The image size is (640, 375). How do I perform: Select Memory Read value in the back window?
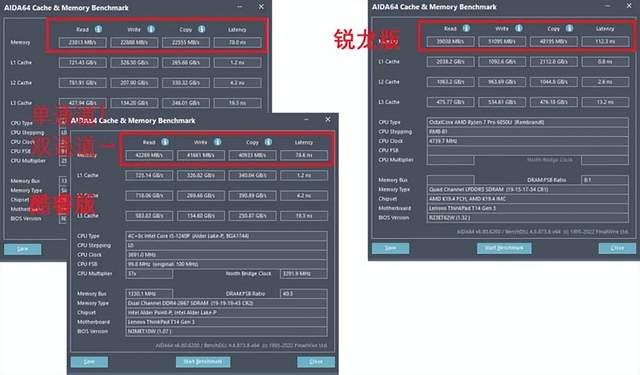pyautogui.click(x=82, y=42)
